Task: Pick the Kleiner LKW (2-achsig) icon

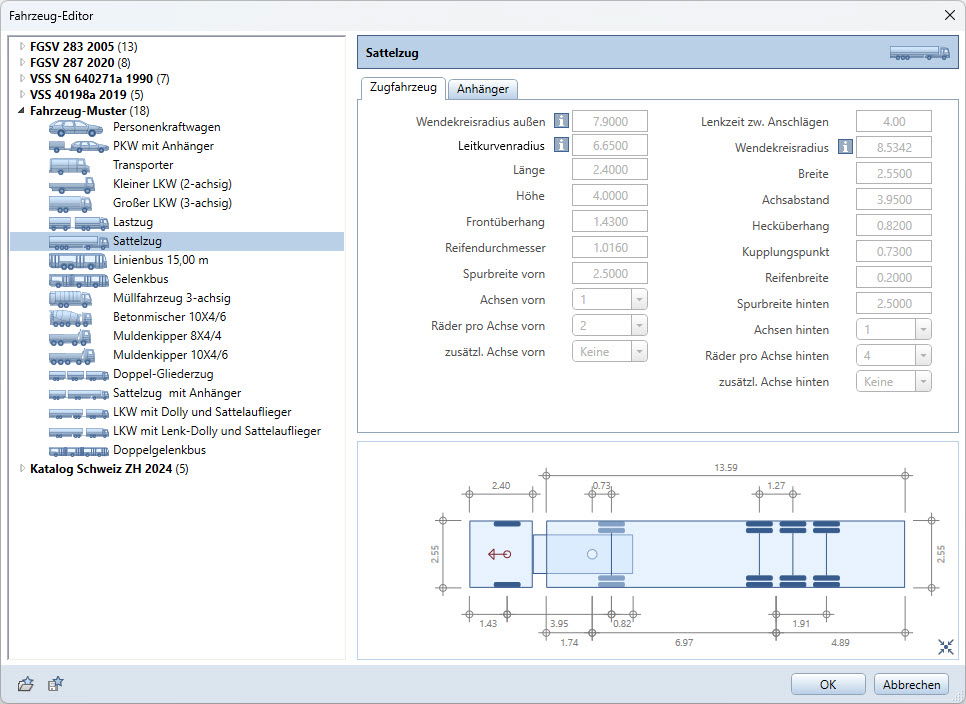Action: tap(72, 185)
